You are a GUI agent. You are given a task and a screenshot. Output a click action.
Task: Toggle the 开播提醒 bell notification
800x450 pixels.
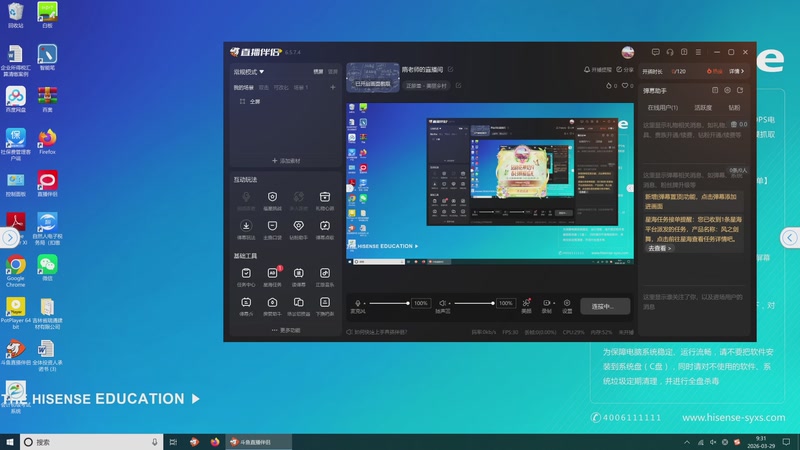[x=597, y=69]
